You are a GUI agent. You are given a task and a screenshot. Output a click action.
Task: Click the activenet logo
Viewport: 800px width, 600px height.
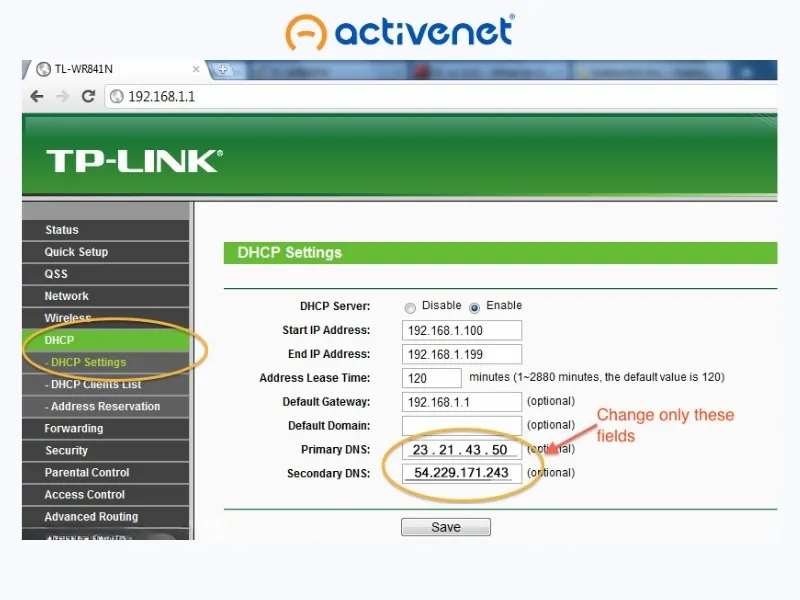click(x=400, y=32)
